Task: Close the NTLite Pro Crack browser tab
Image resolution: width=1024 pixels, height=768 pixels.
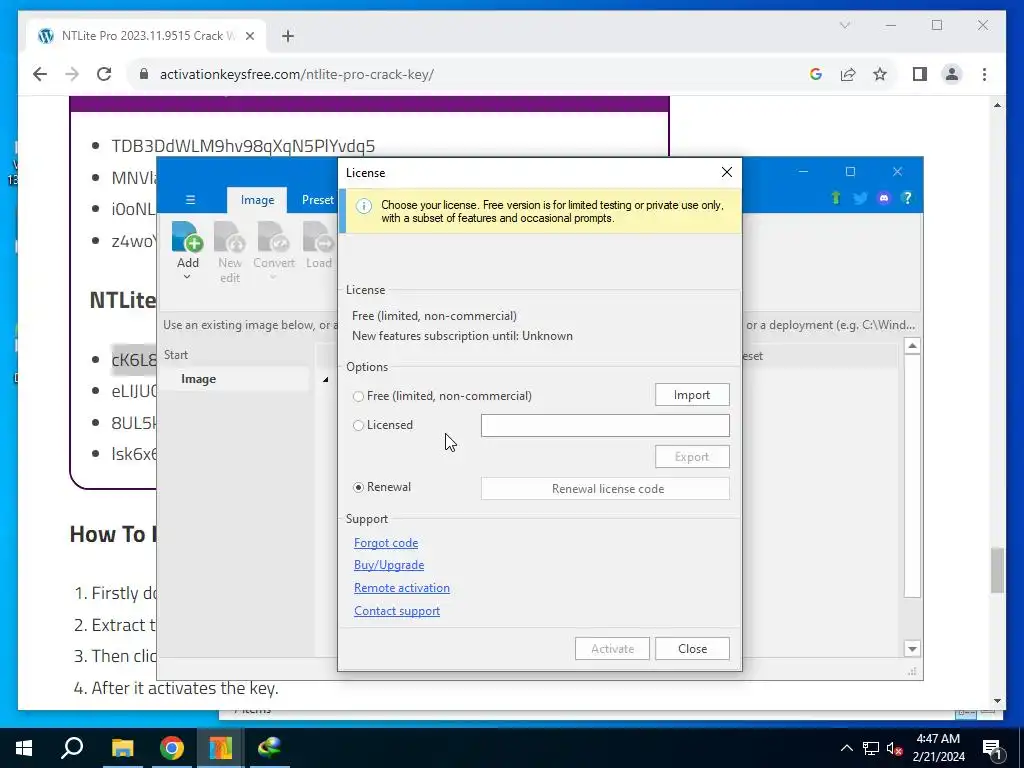Action: click(249, 36)
